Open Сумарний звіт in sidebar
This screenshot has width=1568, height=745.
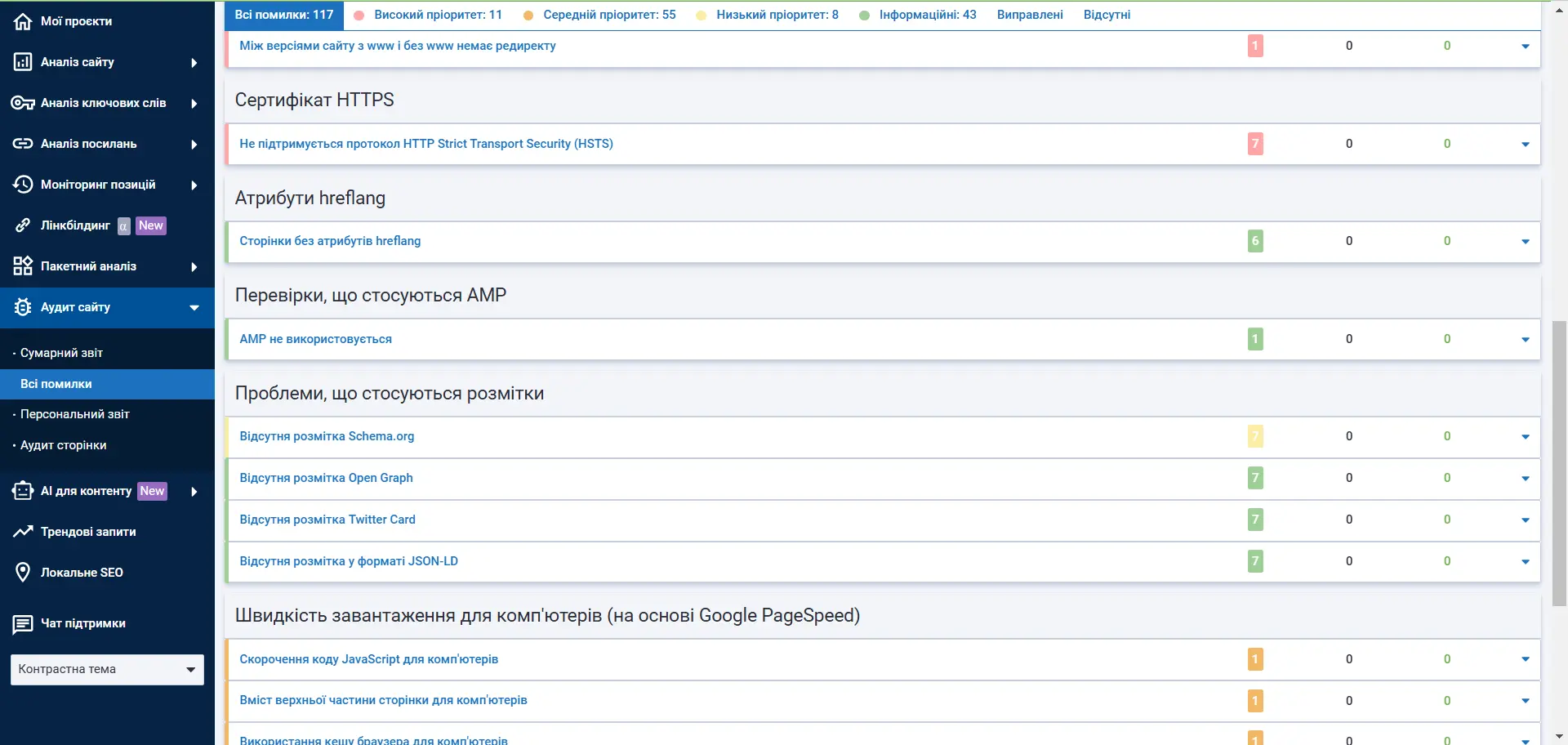(61, 353)
